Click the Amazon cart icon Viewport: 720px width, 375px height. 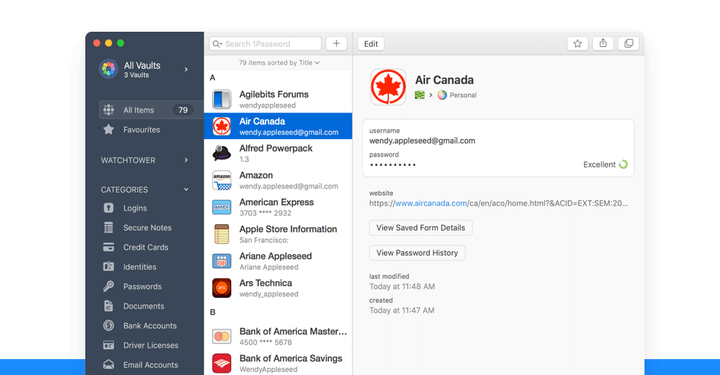[x=222, y=180]
